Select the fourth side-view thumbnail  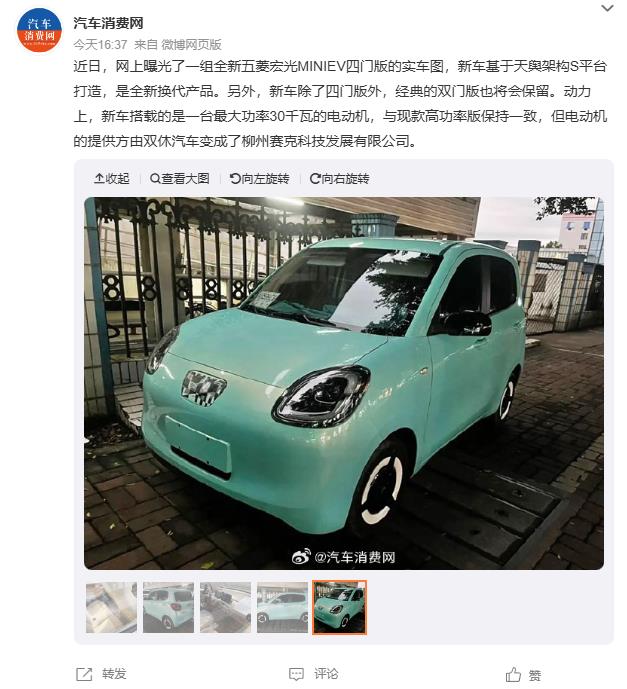coord(283,607)
